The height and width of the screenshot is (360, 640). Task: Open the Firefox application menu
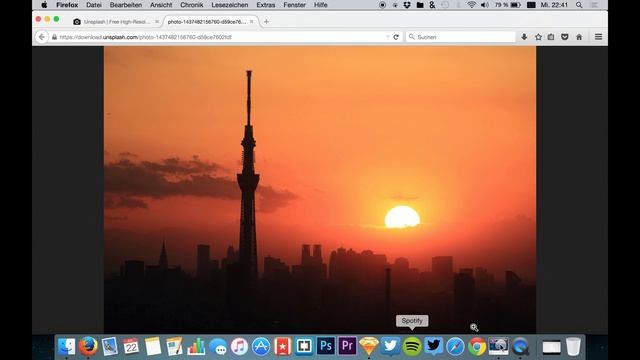(67, 5)
